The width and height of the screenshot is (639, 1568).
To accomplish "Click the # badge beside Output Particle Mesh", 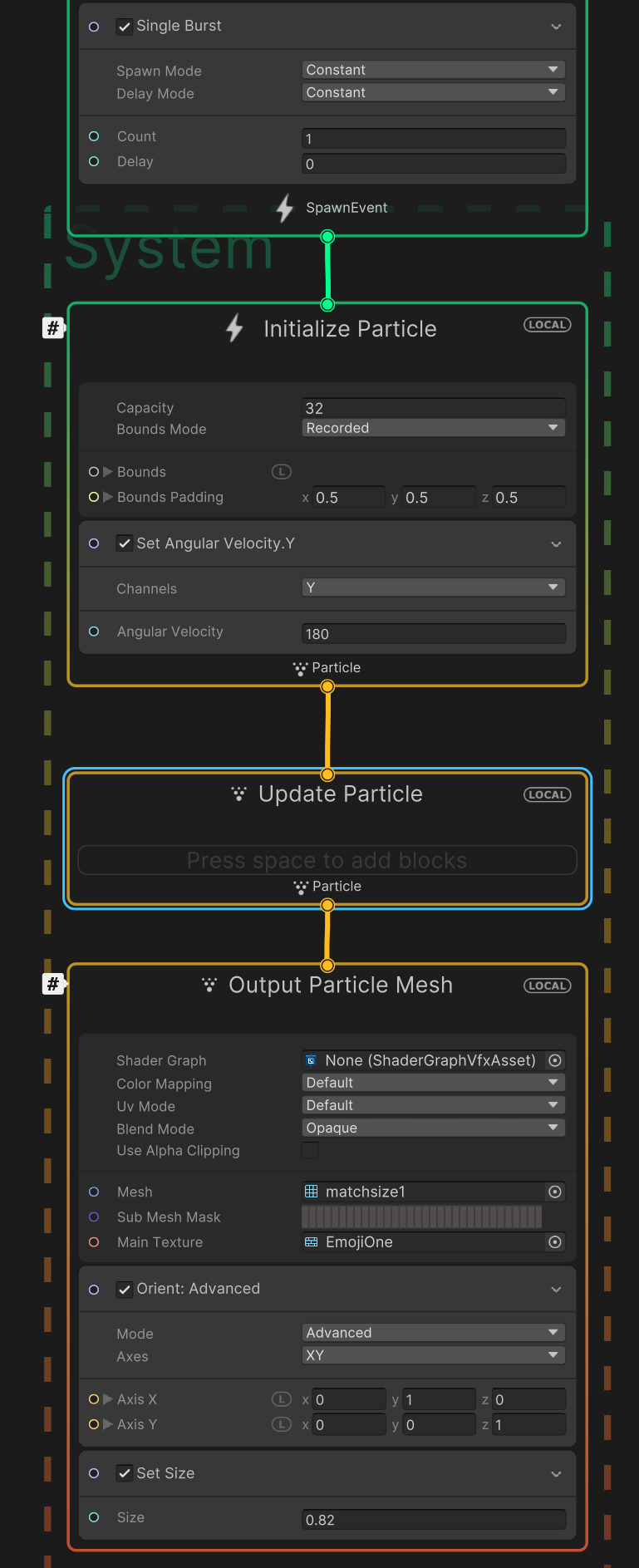I will (x=53, y=984).
